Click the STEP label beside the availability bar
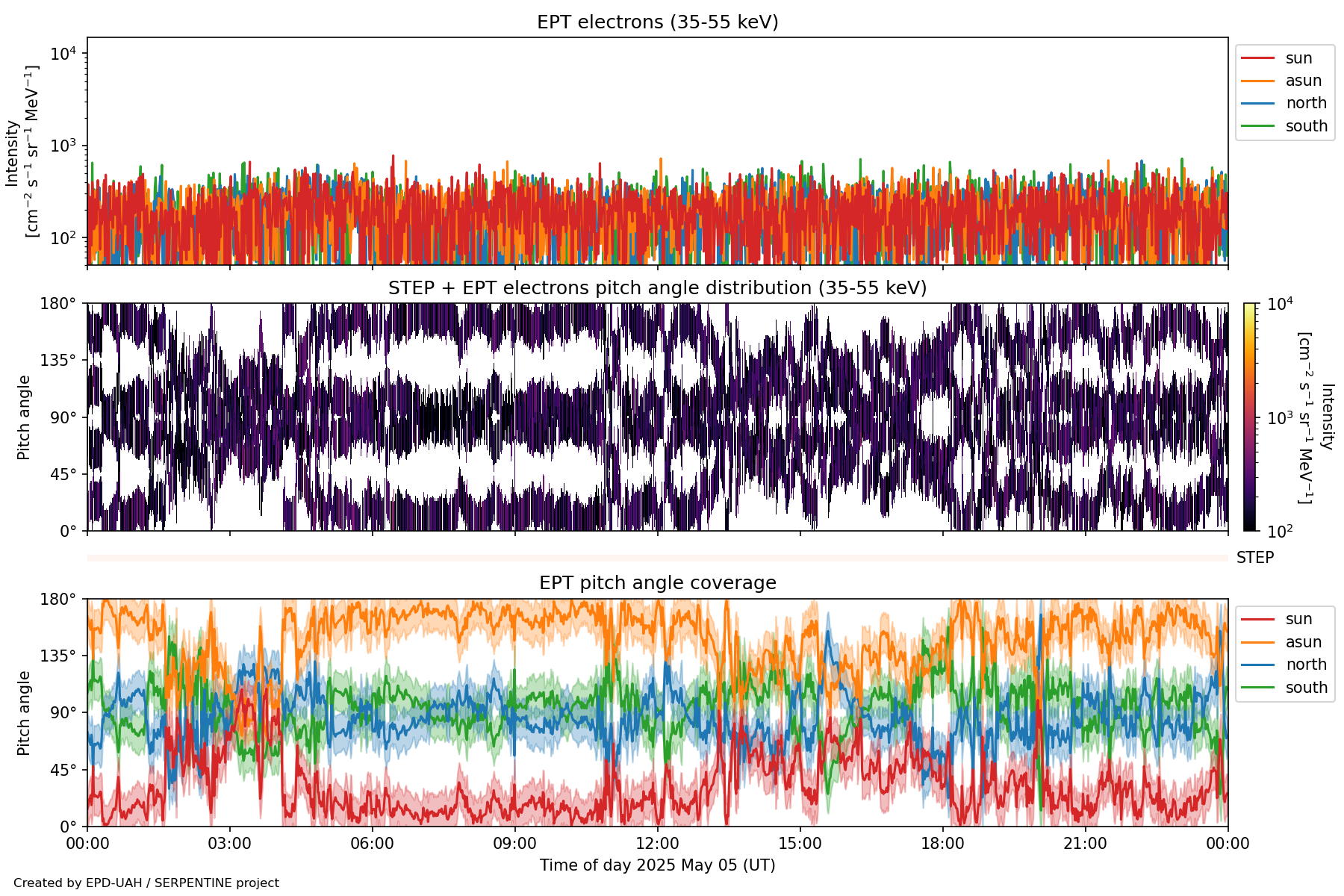The width and height of the screenshot is (1344, 896). (1254, 558)
